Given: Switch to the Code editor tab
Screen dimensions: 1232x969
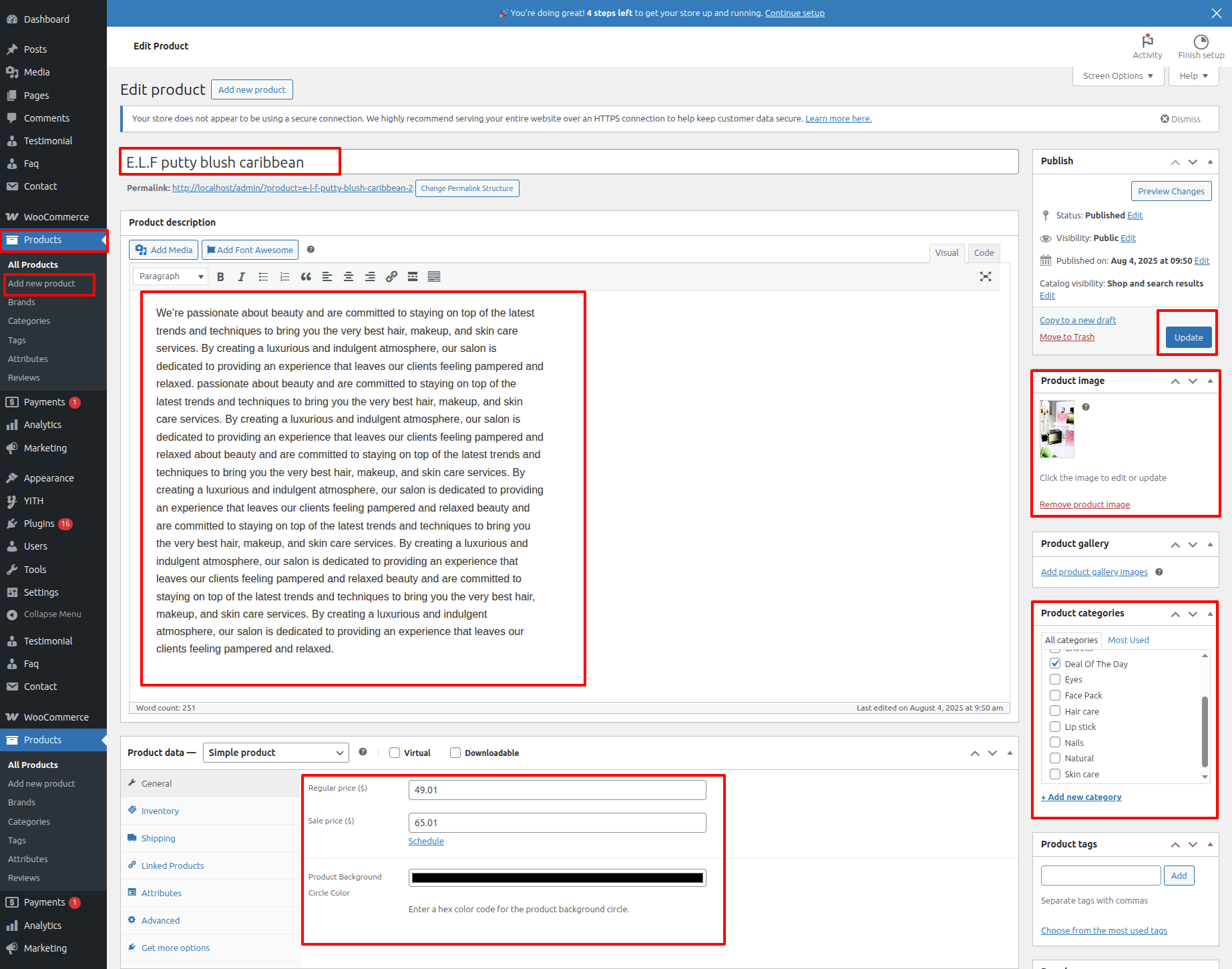Looking at the screenshot, I should click(x=983, y=252).
